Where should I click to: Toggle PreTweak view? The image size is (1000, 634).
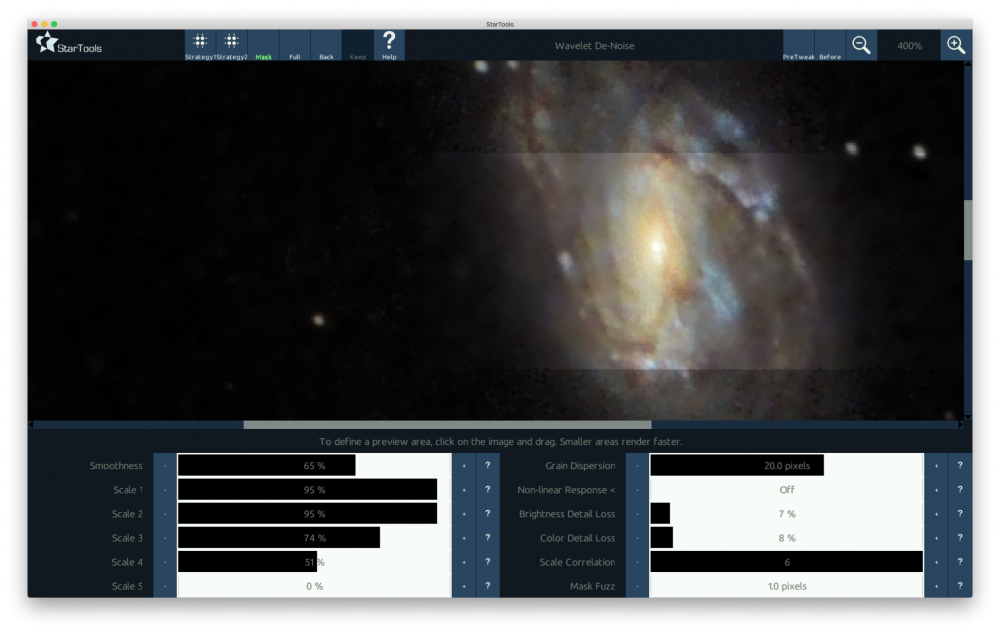798,45
